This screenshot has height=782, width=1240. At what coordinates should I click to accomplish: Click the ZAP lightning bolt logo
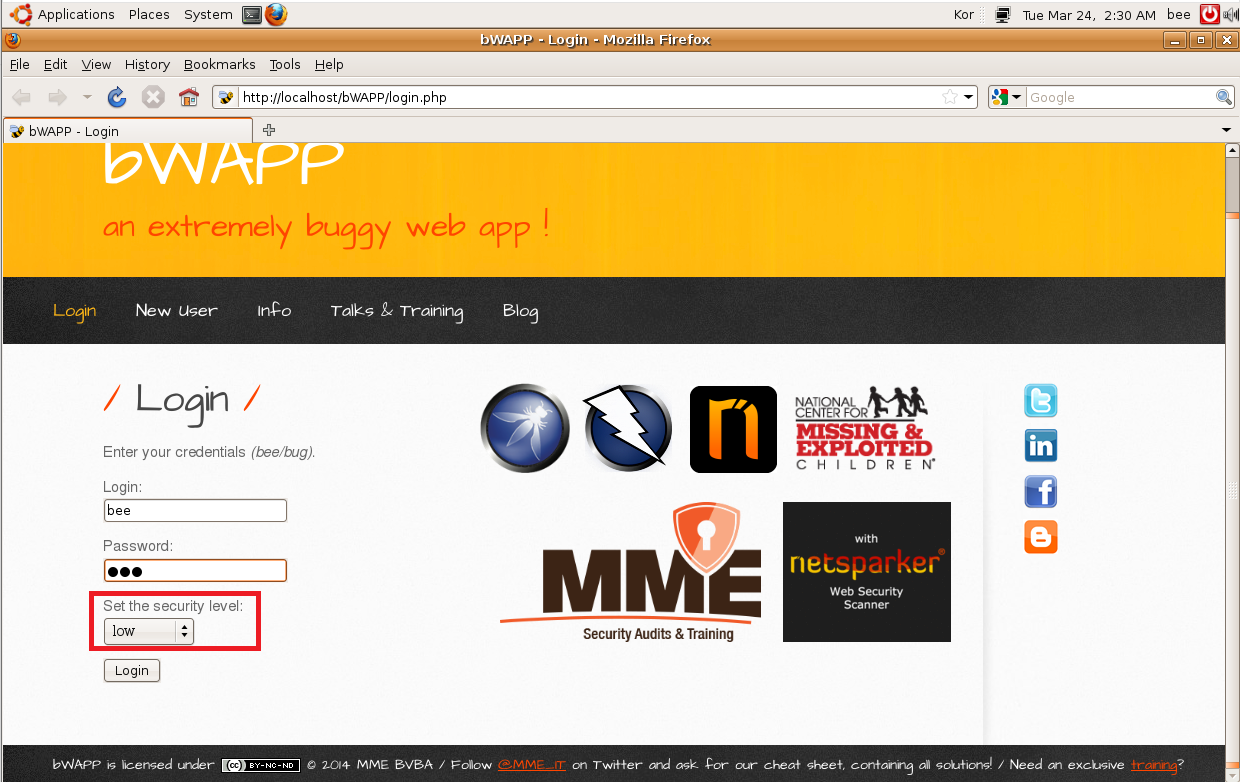[627, 428]
